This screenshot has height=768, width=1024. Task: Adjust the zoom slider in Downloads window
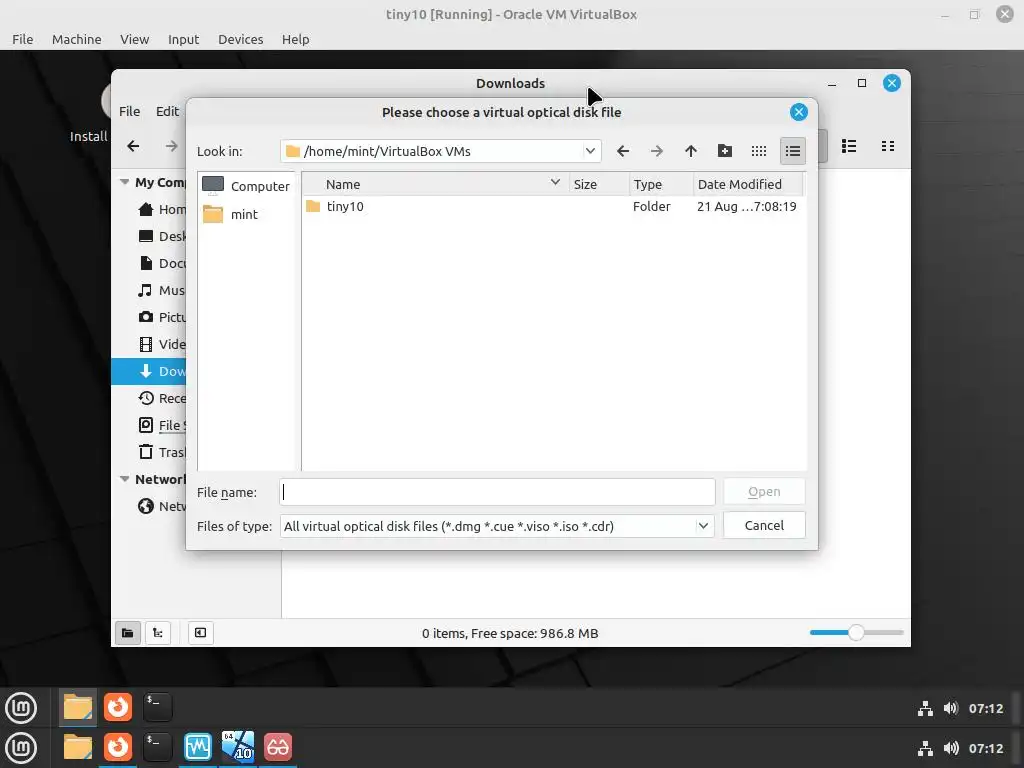[856, 632]
